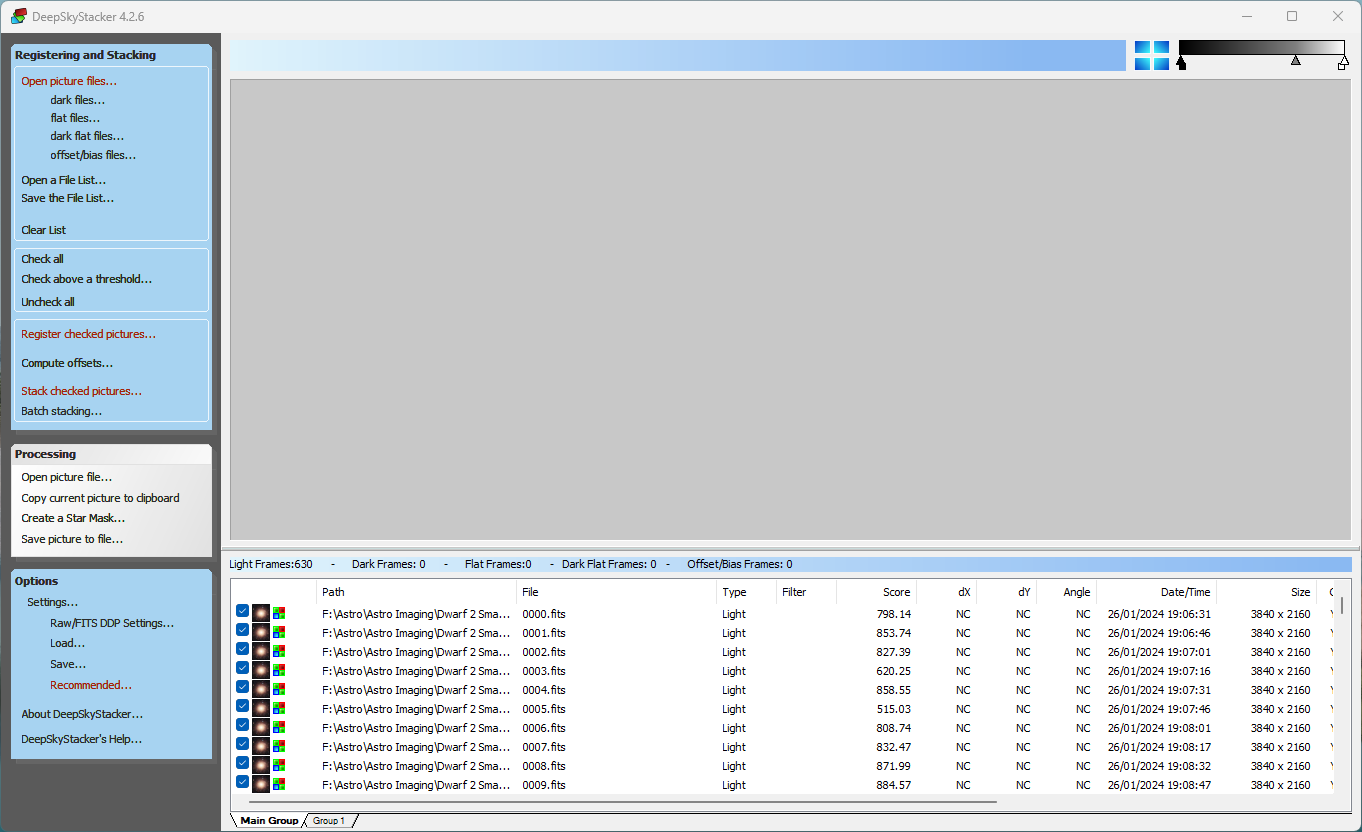
Task: Uncheck the checkbox for 0004.fits
Action: 242,687
